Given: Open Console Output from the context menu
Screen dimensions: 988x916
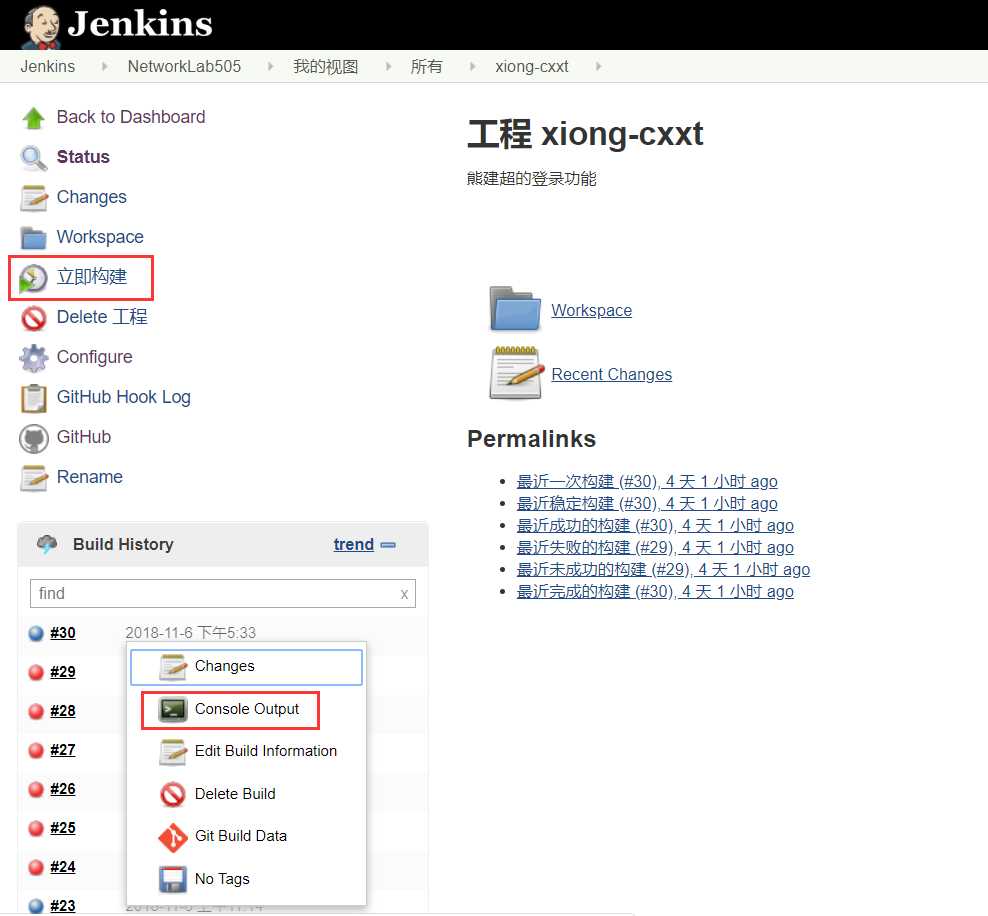Looking at the screenshot, I should [246, 709].
